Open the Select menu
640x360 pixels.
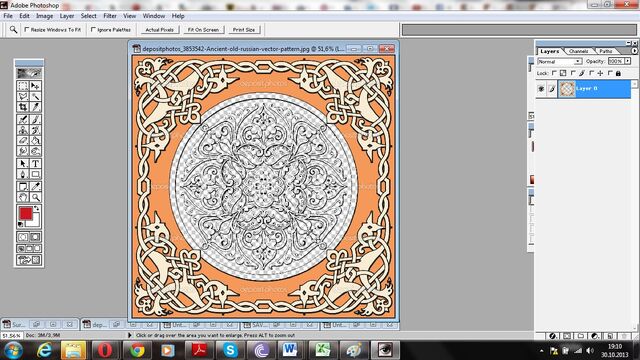pyautogui.click(x=89, y=16)
